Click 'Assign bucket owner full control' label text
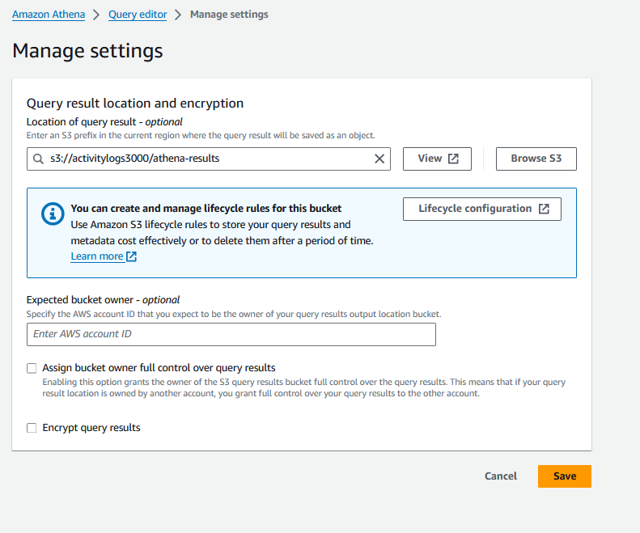The width and height of the screenshot is (640, 533). pos(159,368)
